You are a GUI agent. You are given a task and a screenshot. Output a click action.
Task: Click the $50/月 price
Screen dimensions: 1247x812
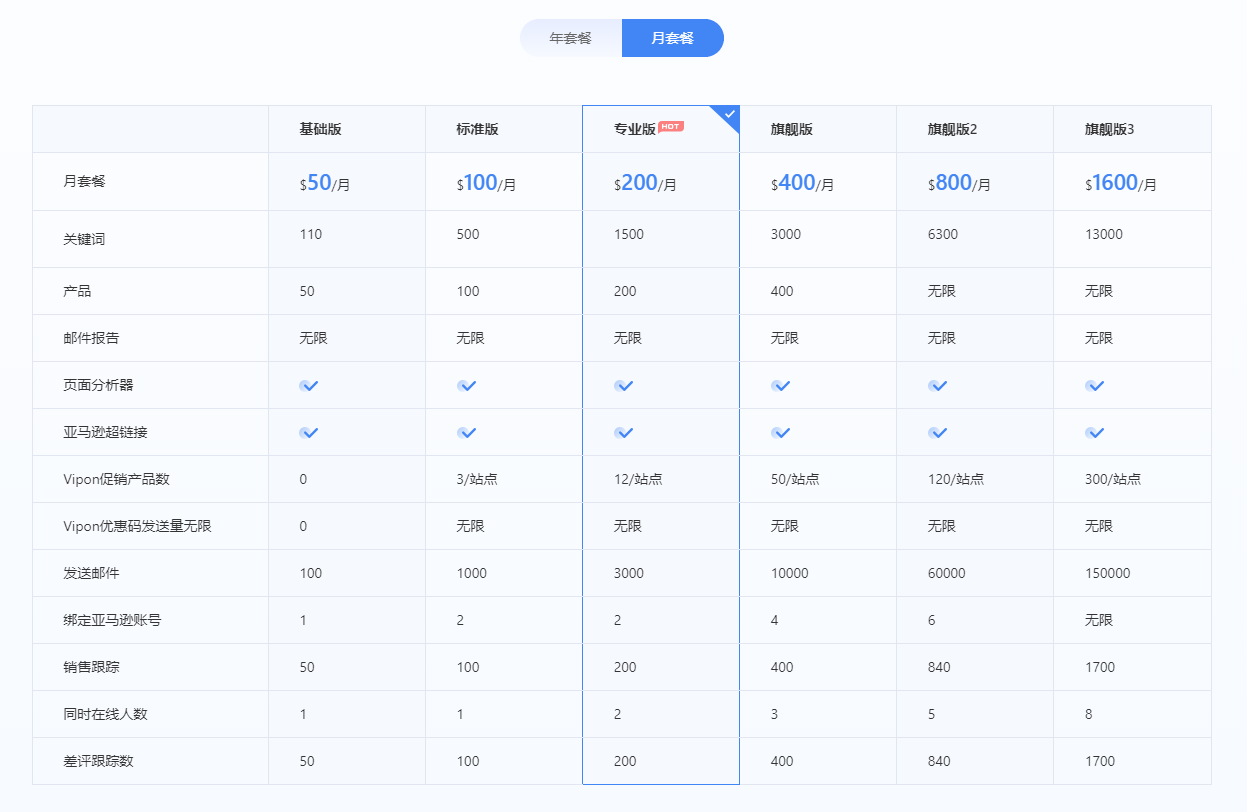pos(325,183)
